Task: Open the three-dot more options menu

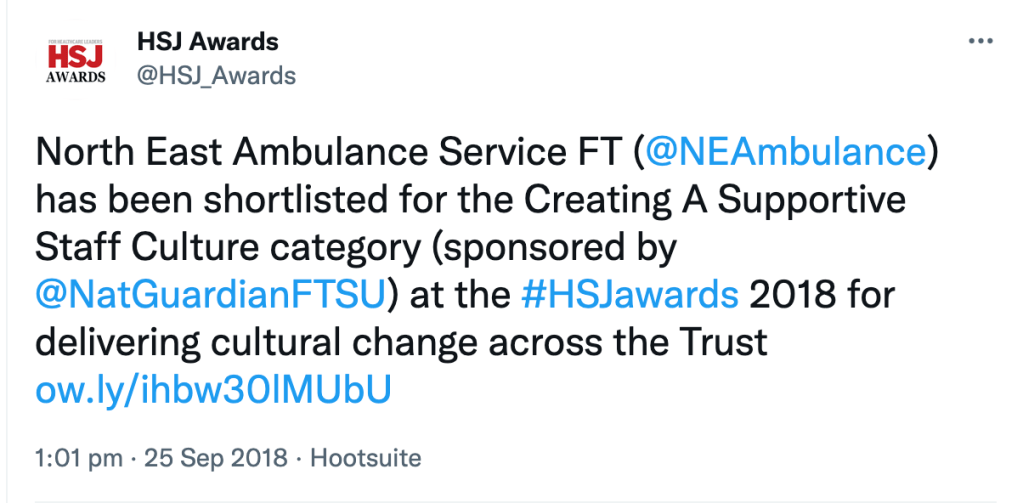Action: tap(980, 43)
